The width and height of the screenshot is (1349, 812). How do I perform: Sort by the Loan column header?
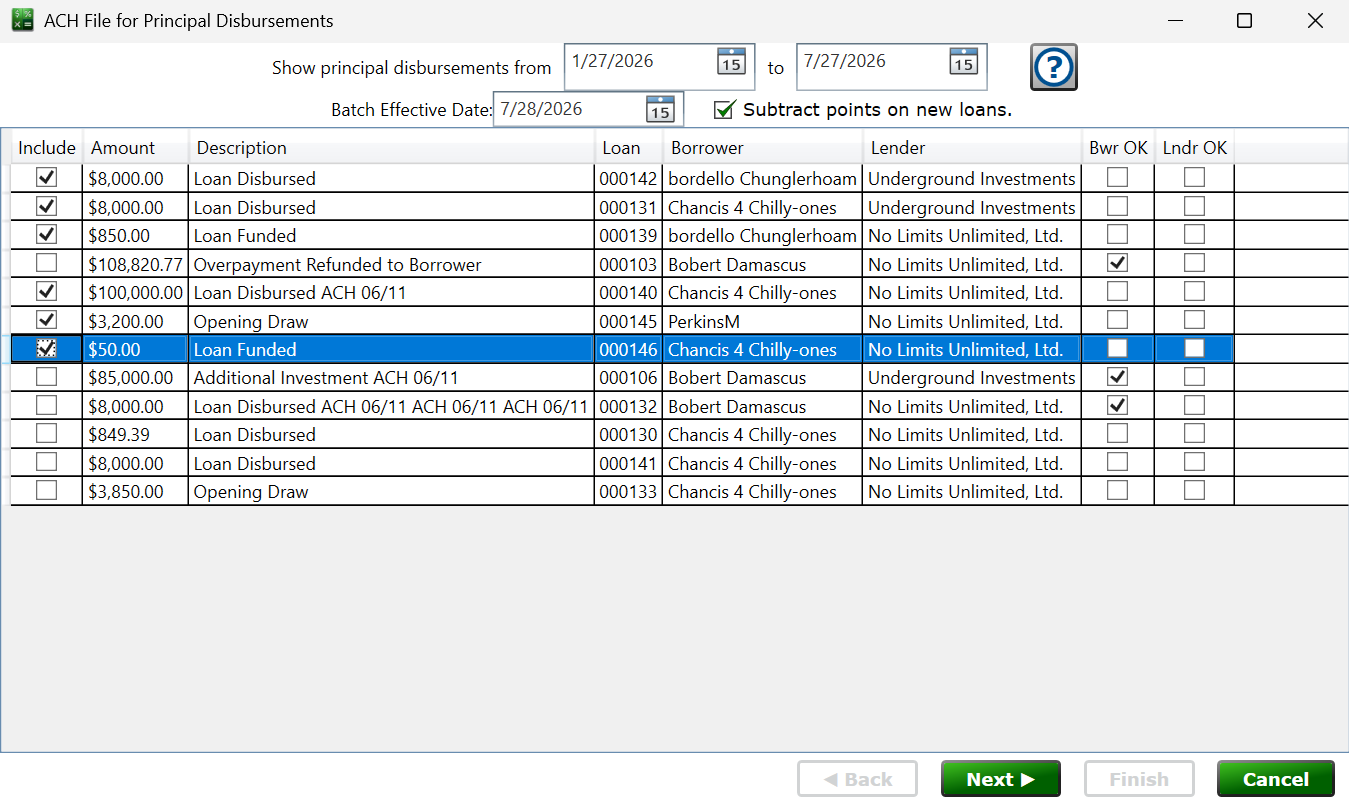pyautogui.click(x=628, y=148)
